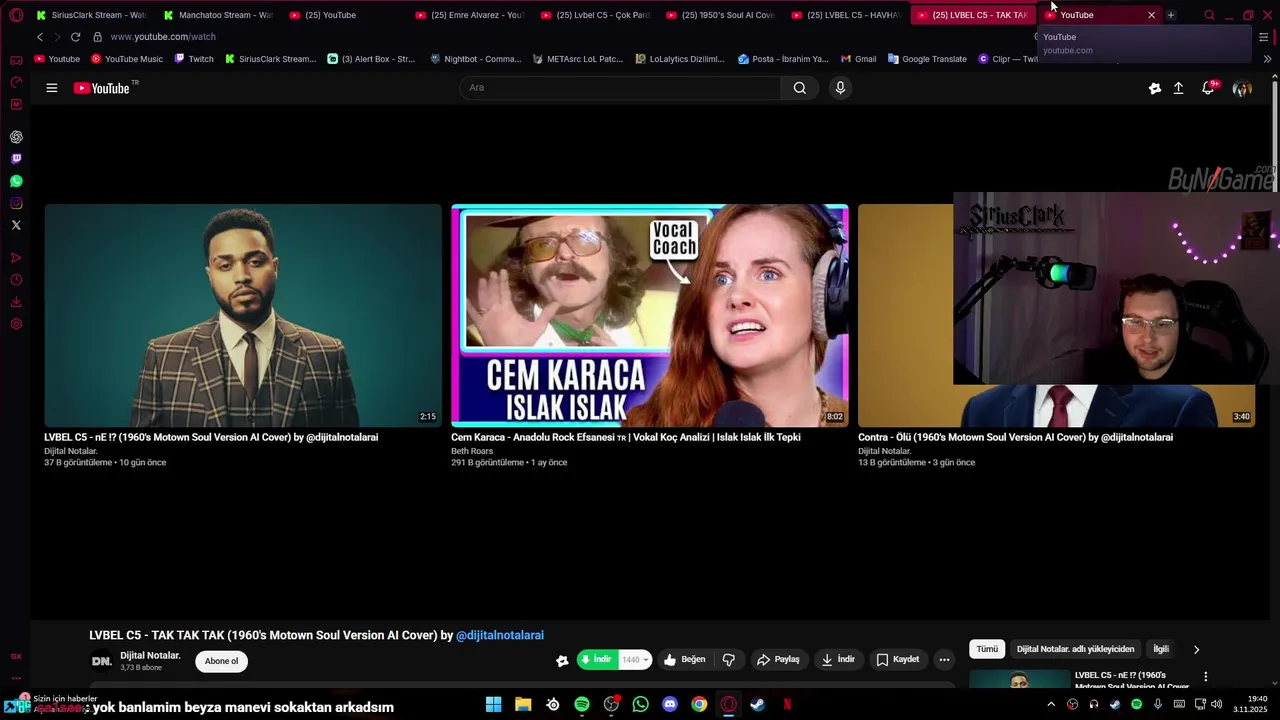
Task: Select the Tümü filter chip
Action: 987,649
